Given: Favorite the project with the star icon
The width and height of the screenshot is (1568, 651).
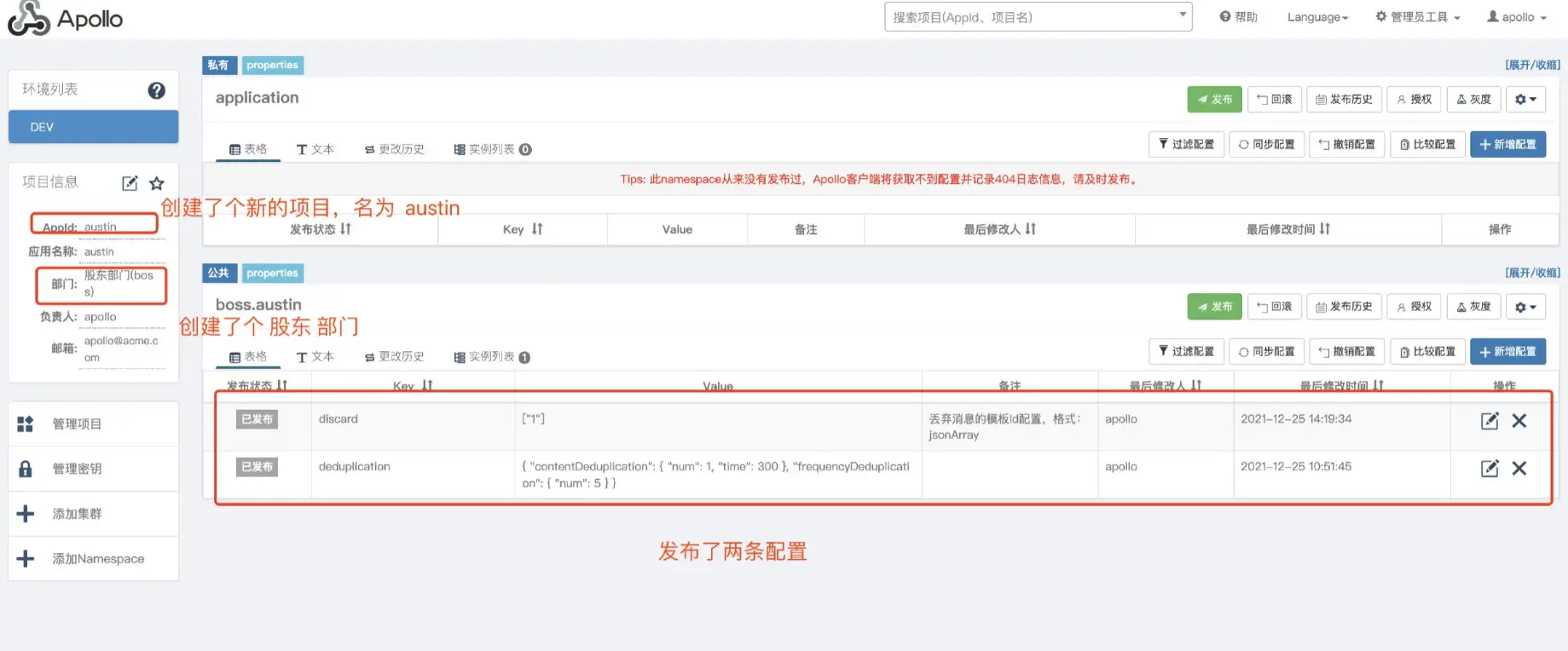Looking at the screenshot, I should [x=157, y=183].
